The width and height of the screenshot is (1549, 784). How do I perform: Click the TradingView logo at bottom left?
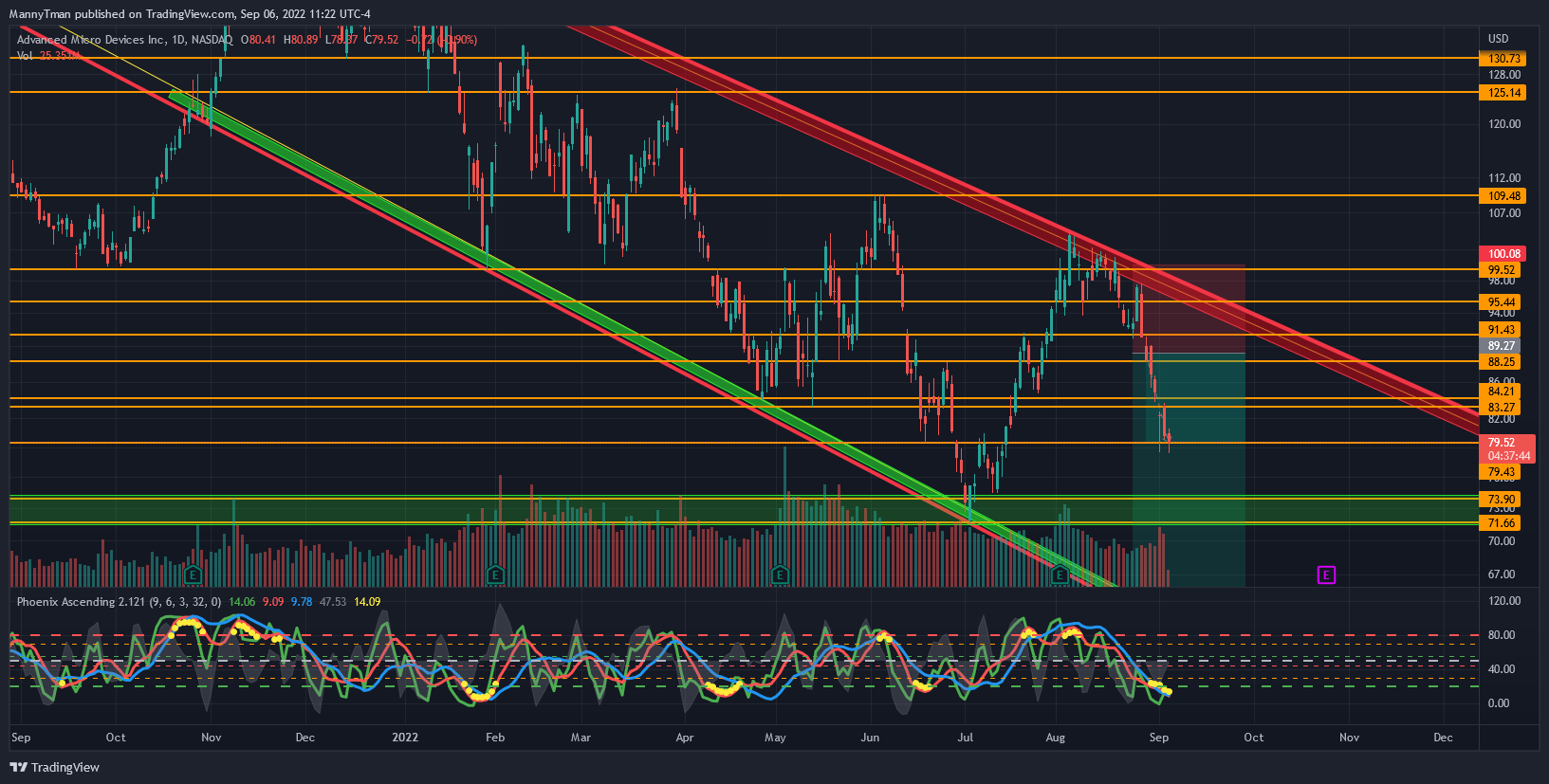[55, 767]
